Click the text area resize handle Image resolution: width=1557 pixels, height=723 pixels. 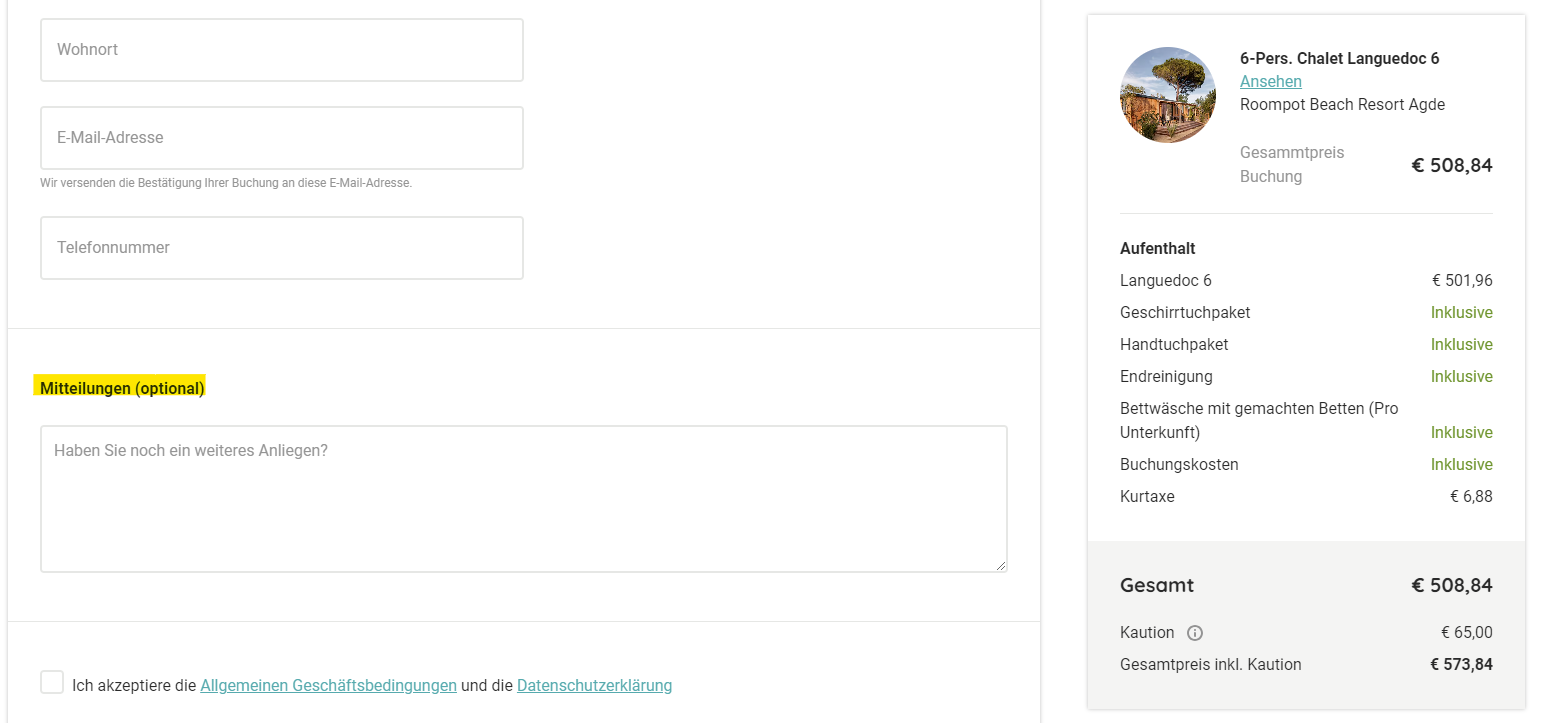pos(1001,566)
